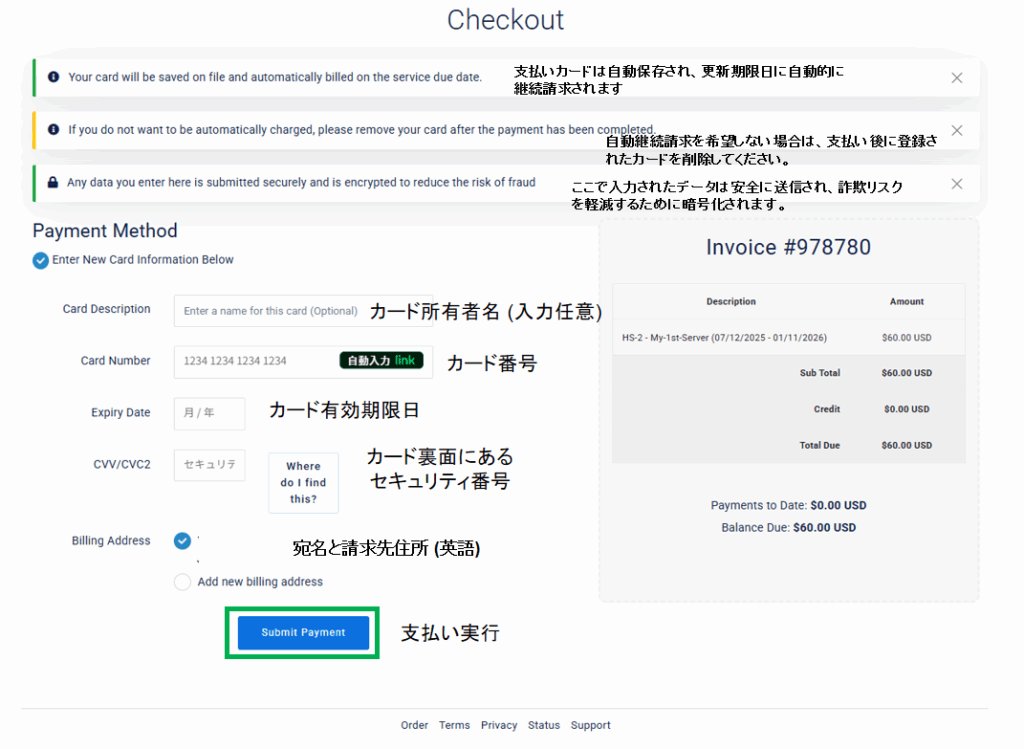The width and height of the screenshot is (1024, 749).
Task: Dismiss the card saved on file notice
Action: (x=956, y=78)
